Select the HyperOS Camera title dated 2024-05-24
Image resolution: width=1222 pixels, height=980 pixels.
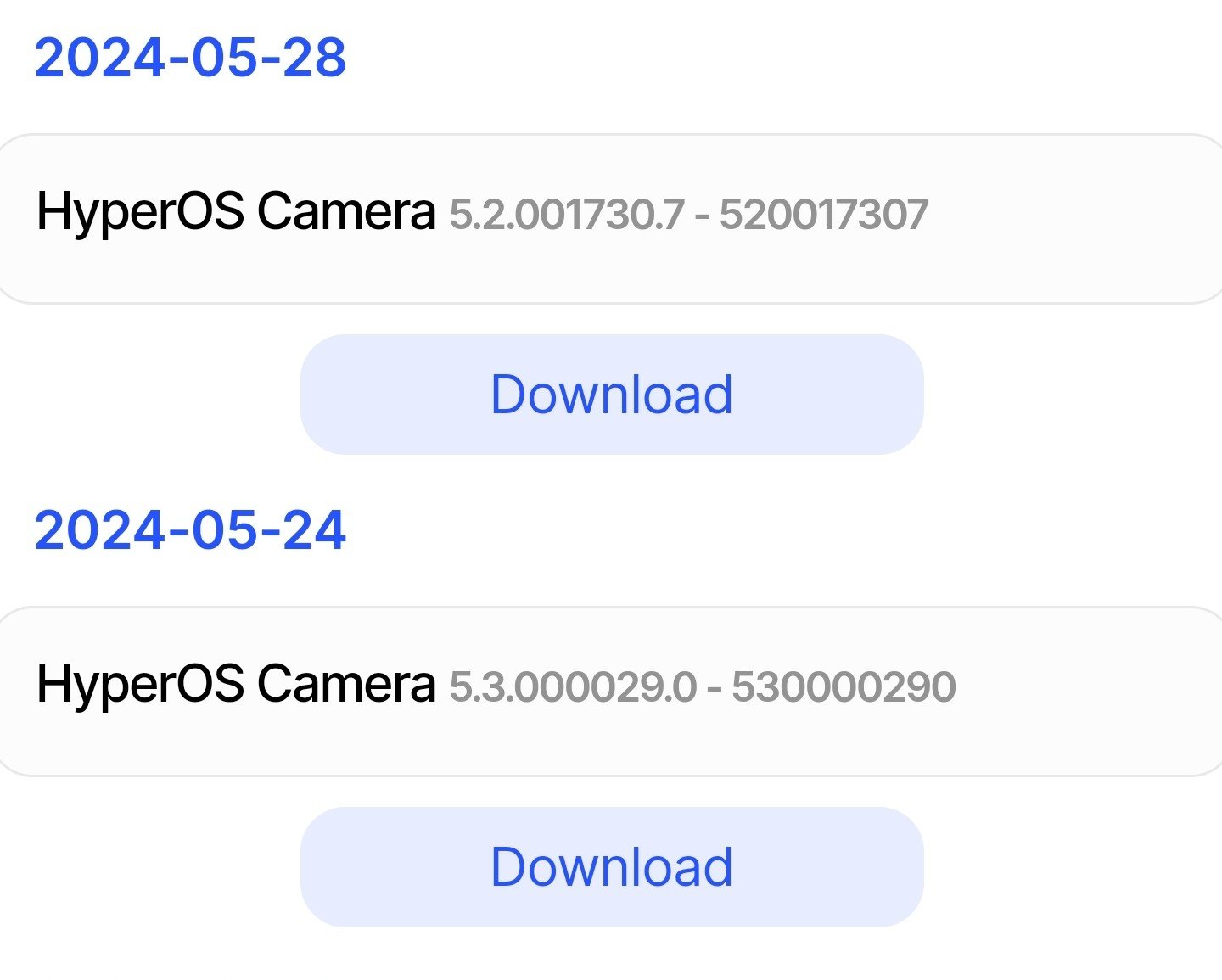point(236,684)
